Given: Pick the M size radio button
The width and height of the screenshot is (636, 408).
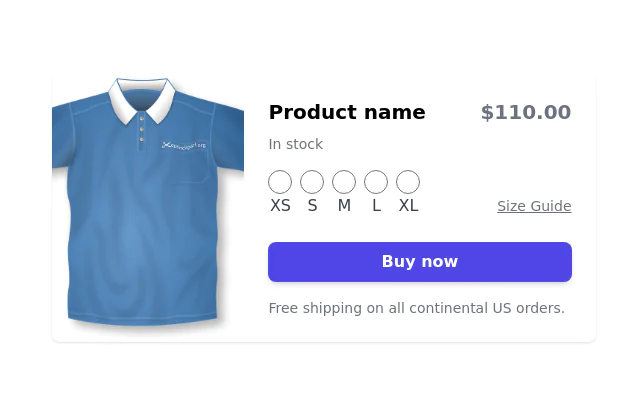Looking at the screenshot, I should [344, 182].
